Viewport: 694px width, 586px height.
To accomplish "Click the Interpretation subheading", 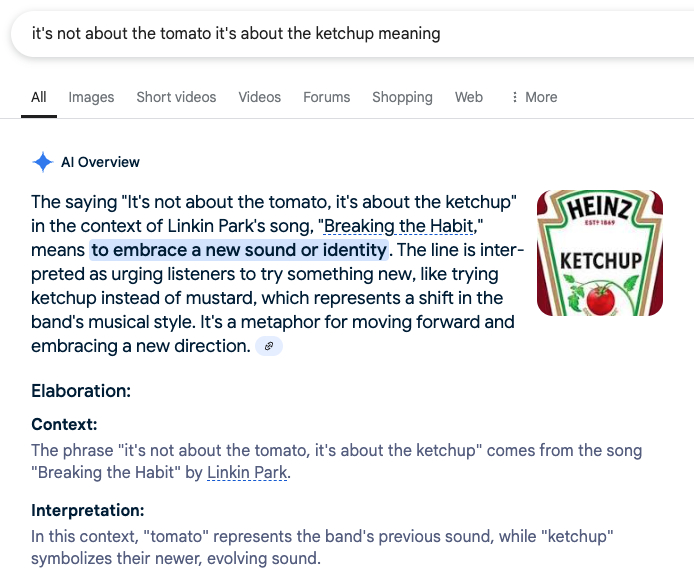I will click(x=88, y=510).
